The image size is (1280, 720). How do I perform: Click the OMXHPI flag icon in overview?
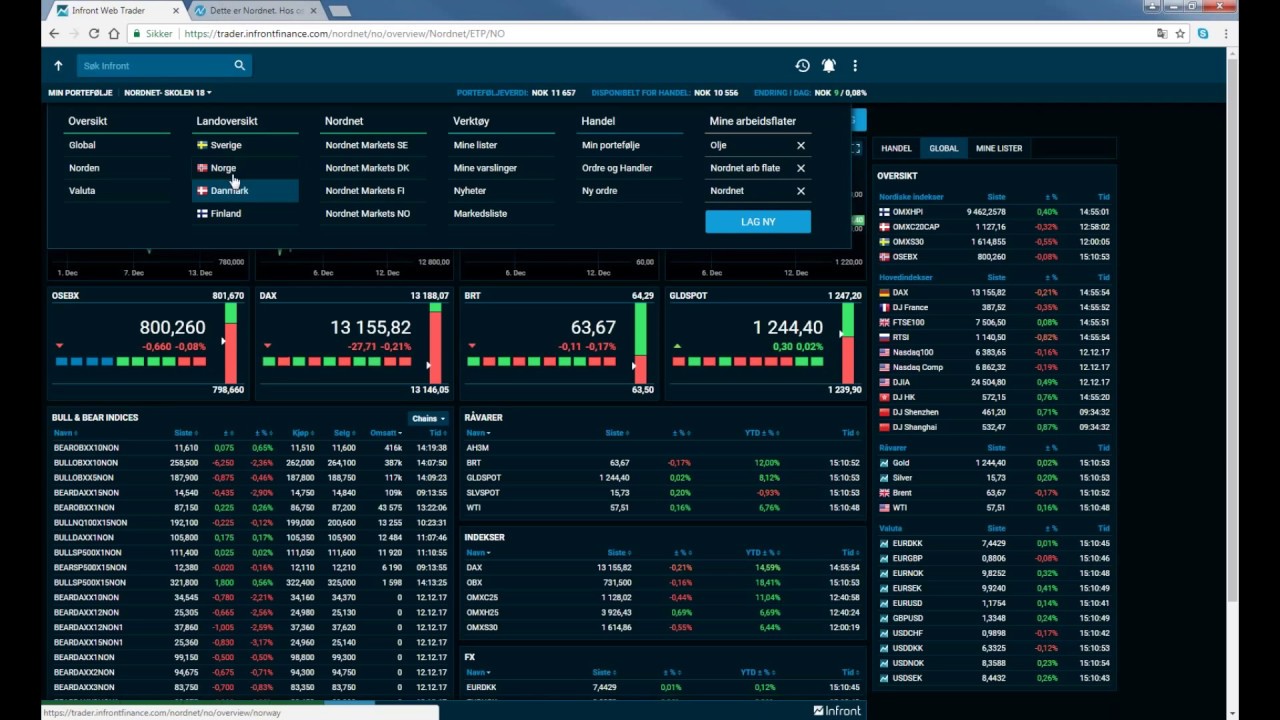(x=884, y=212)
